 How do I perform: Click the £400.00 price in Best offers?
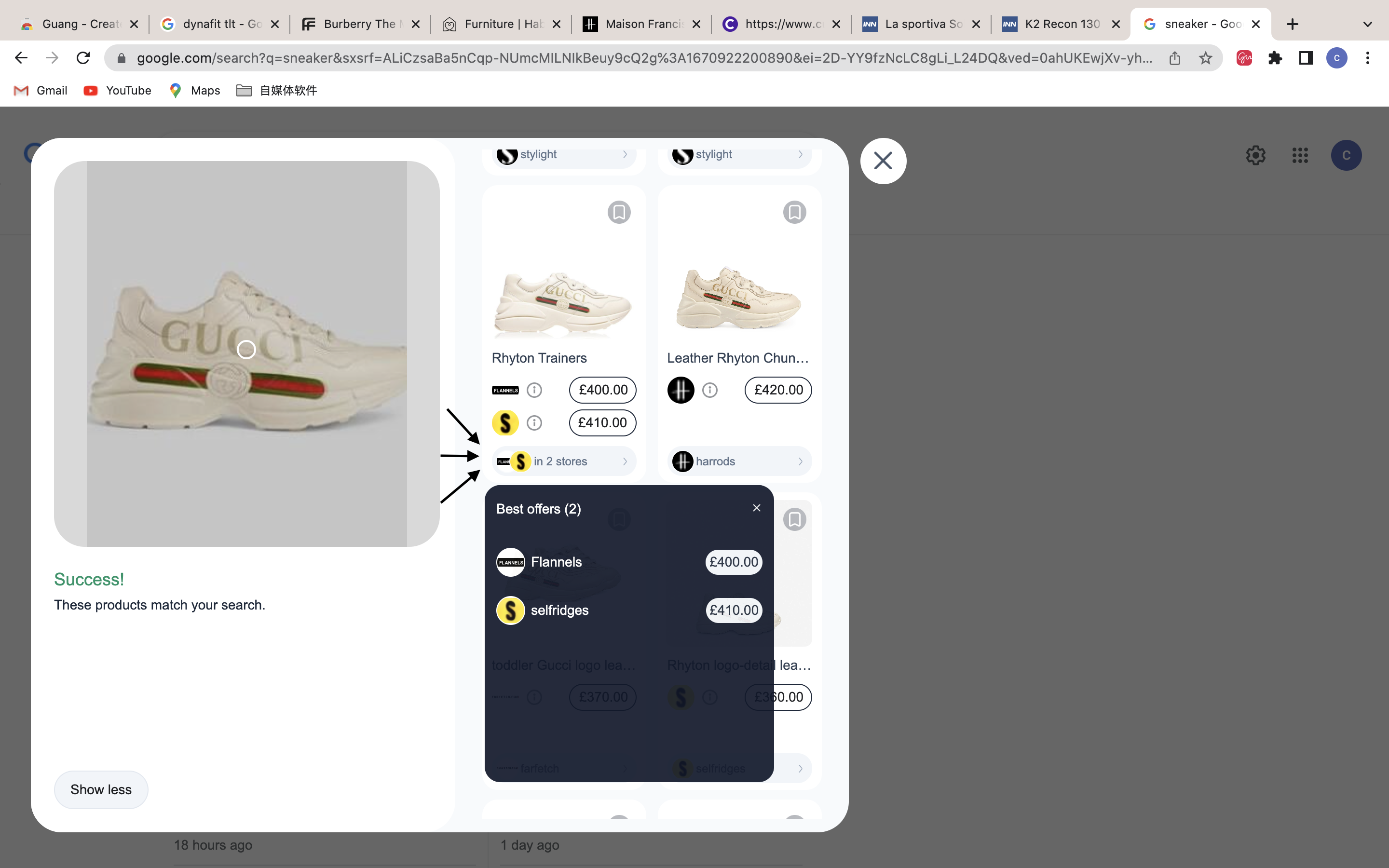coord(734,562)
